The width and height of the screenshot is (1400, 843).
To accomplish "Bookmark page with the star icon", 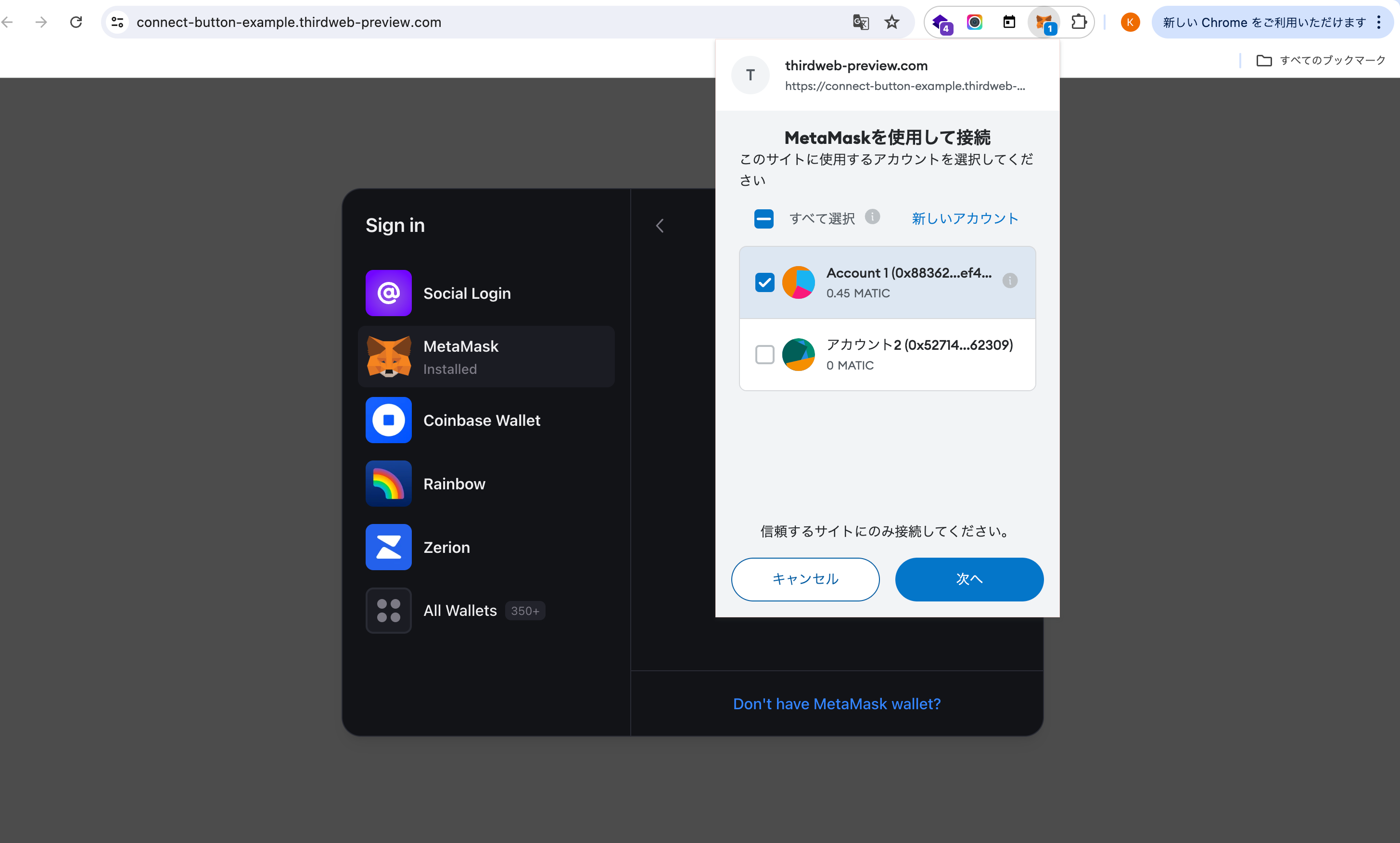I will (891, 22).
